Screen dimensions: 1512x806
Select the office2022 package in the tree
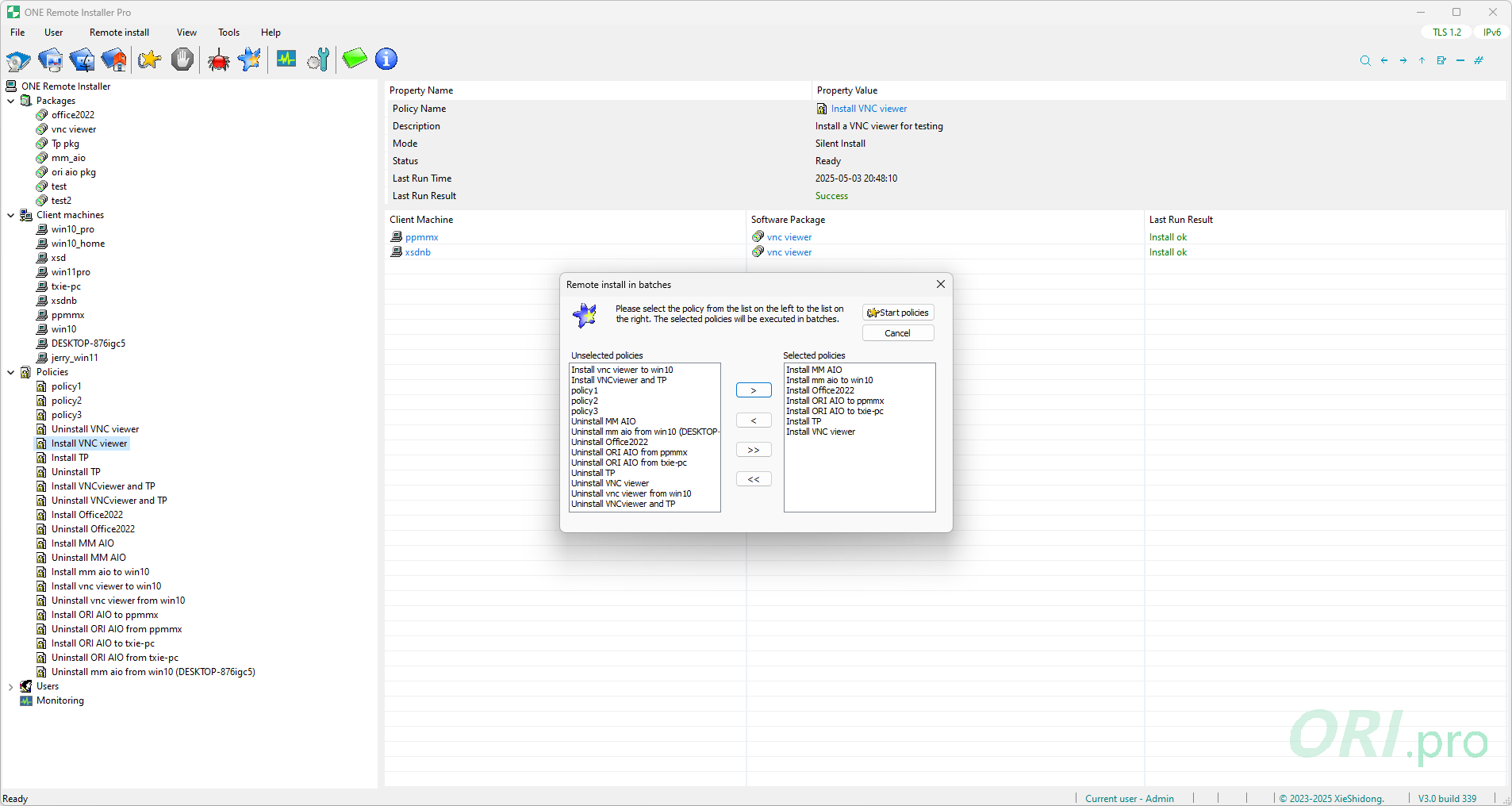tap(73, 115)
